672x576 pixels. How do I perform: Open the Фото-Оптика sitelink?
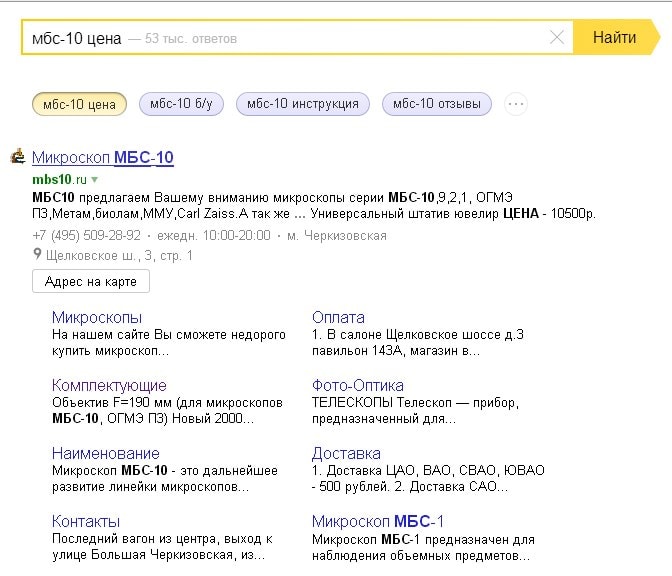[358, 385]
